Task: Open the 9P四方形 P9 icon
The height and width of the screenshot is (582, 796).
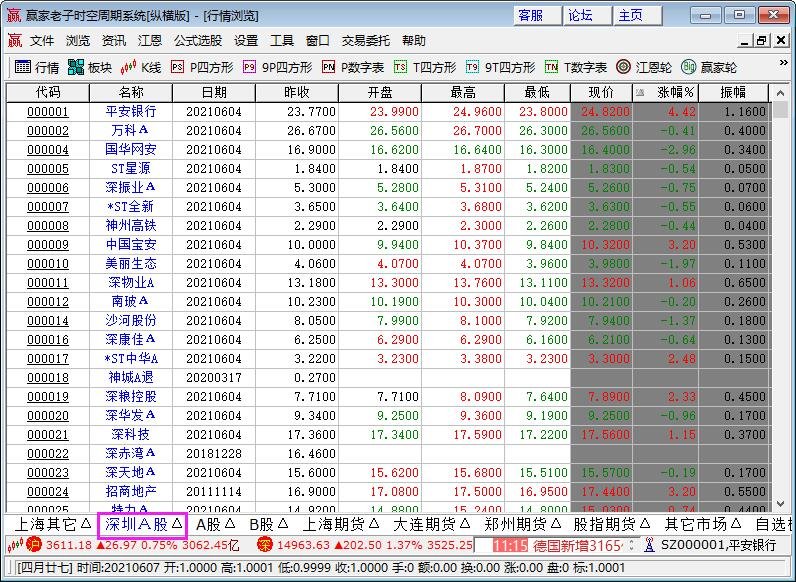Action: coord(249,67)
